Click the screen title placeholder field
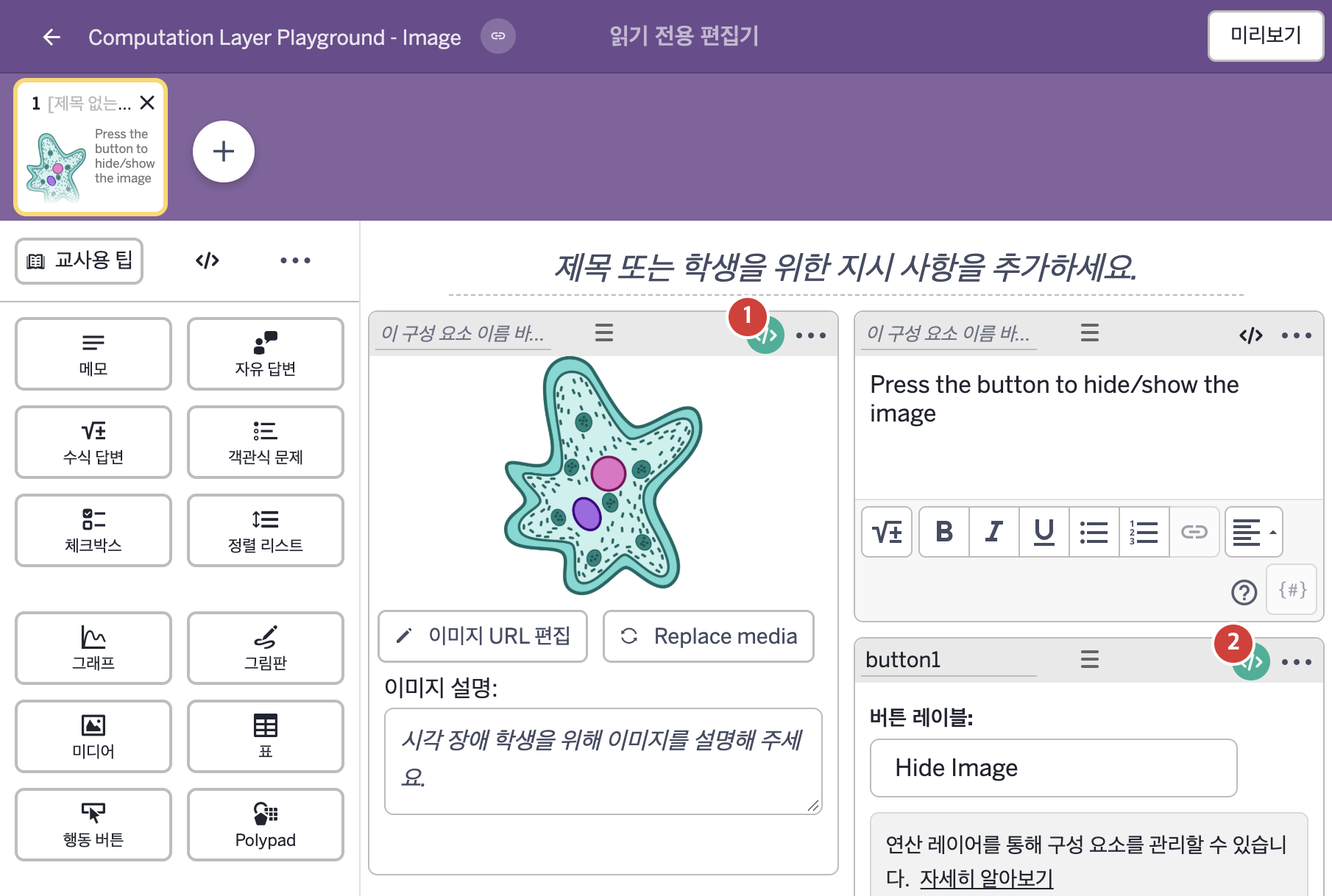This screenshot has width=1332, height=896. 846,267
